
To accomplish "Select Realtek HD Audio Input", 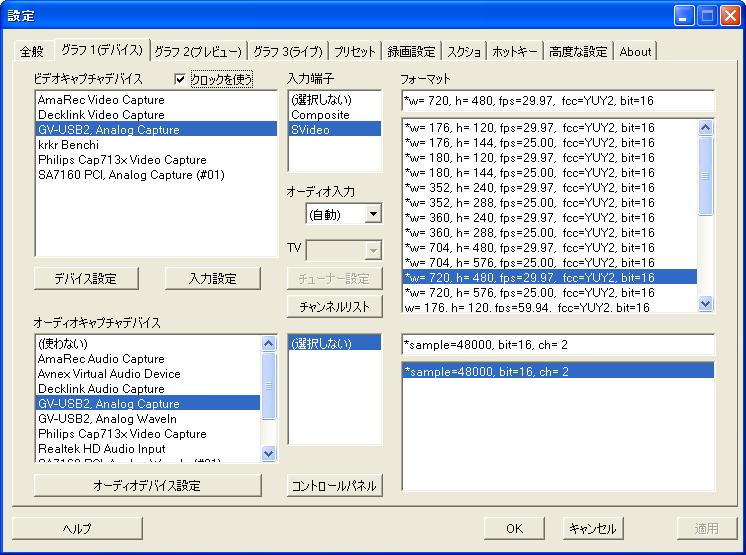I will pyautogui.click(x=148, y=448).
